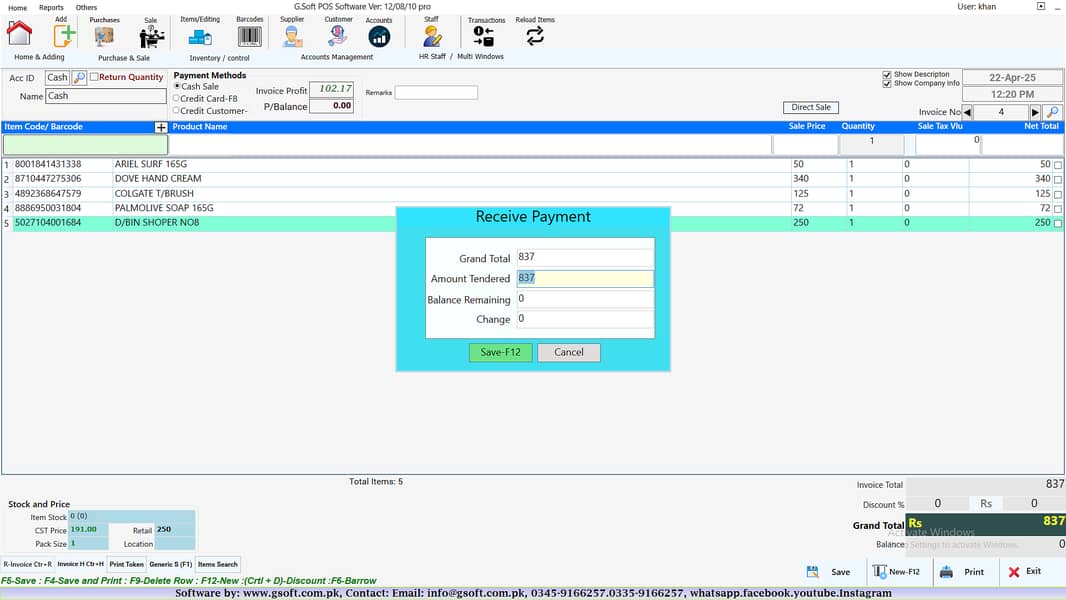This screenshot has height=600, width=1066.
Task: Open the Staff icon
Action: point(432,36)
